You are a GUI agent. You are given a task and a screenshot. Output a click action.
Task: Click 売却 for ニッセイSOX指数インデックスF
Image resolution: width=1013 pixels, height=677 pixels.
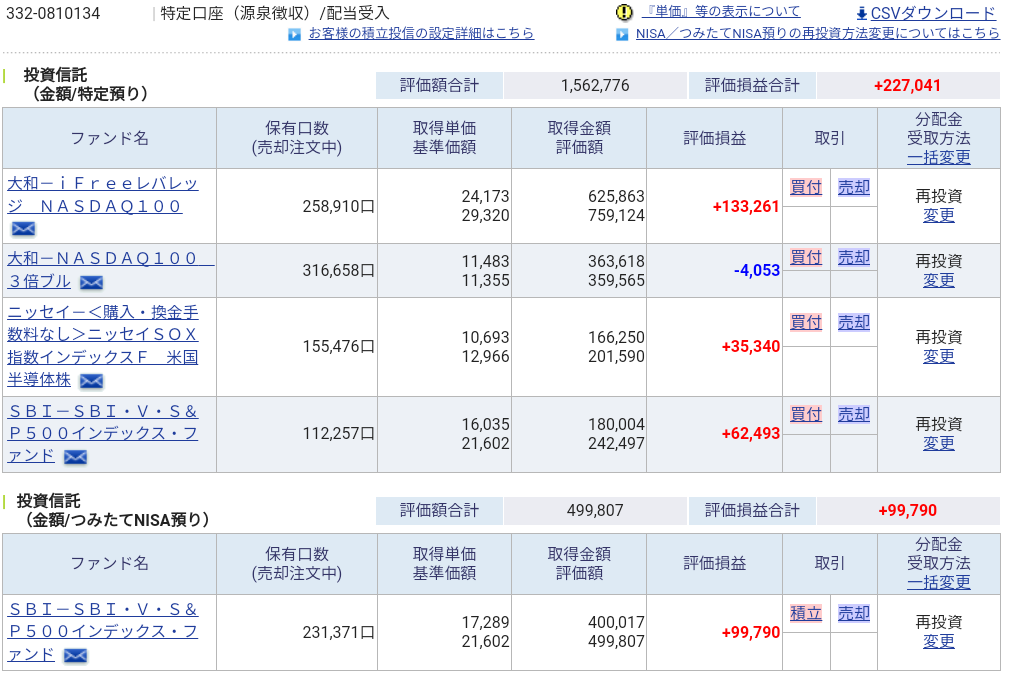click(853, 322)
